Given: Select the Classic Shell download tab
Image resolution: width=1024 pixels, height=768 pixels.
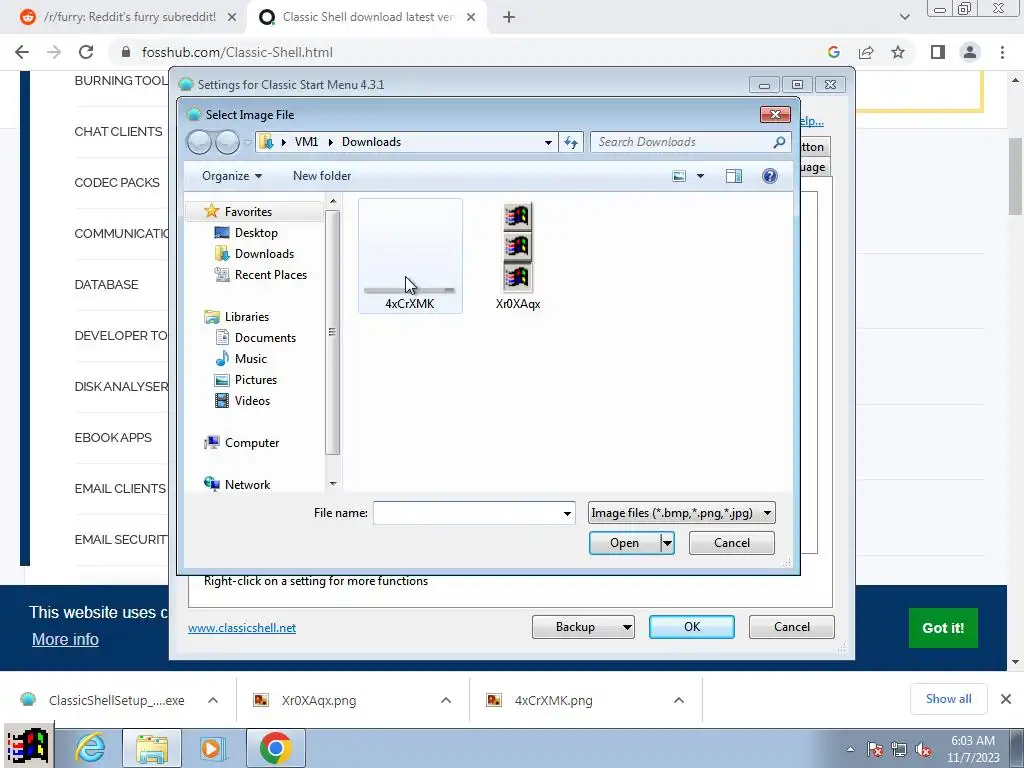Looking at the screenshot, I should 368,17.
